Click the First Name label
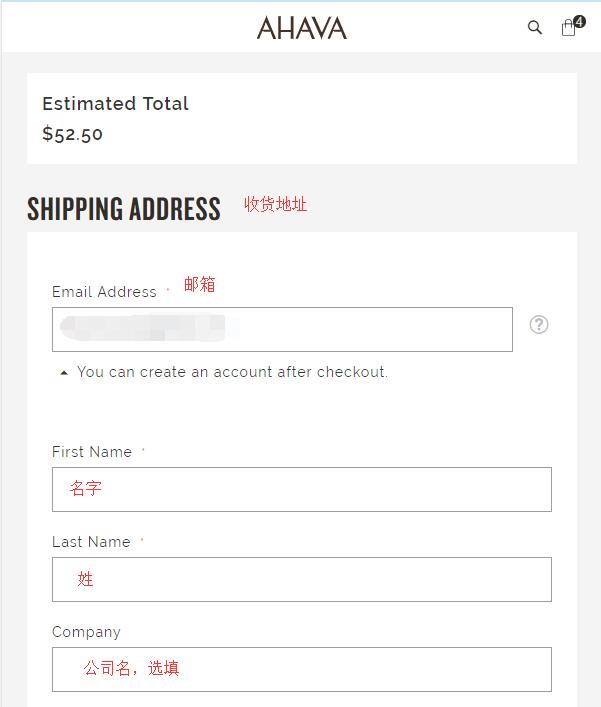 [x=92, y=451]
